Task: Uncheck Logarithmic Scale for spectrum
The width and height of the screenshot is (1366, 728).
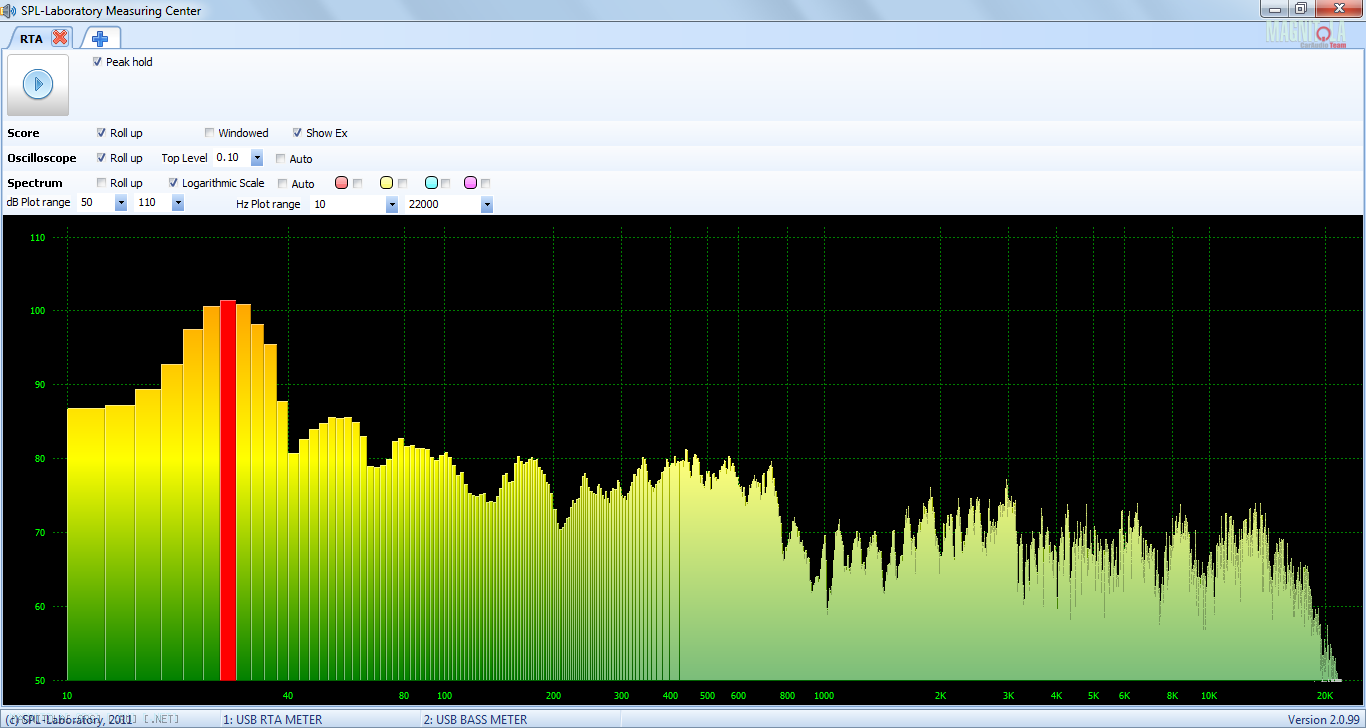Action: click(x=174, y=183)
